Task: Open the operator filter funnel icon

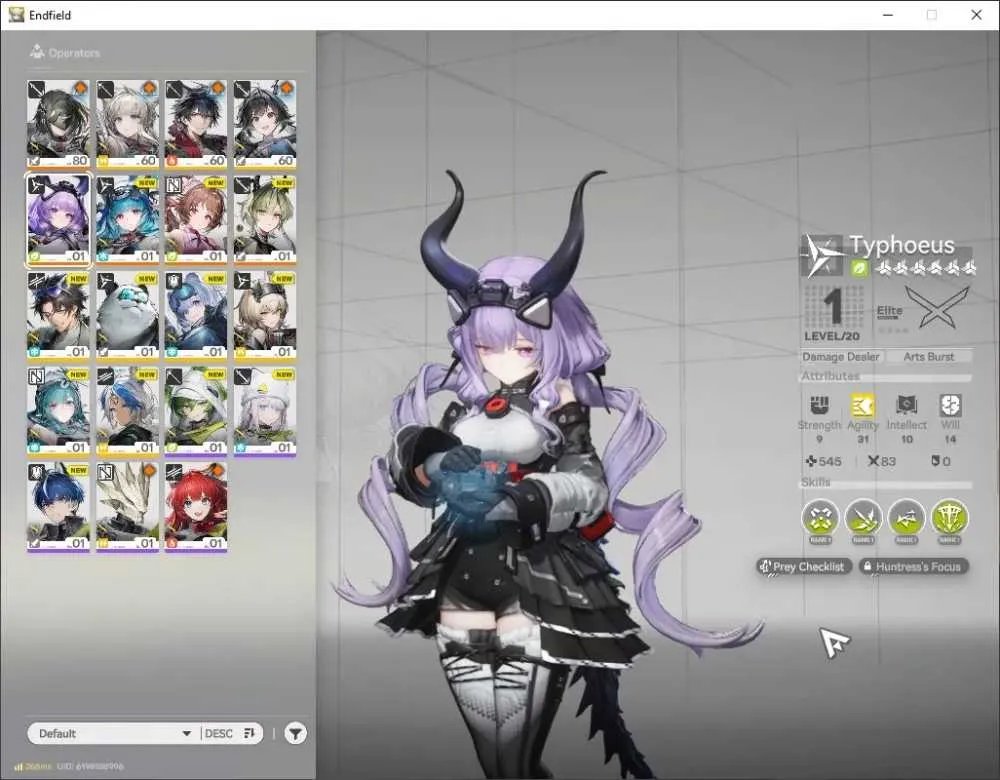Action: point(295,733)
